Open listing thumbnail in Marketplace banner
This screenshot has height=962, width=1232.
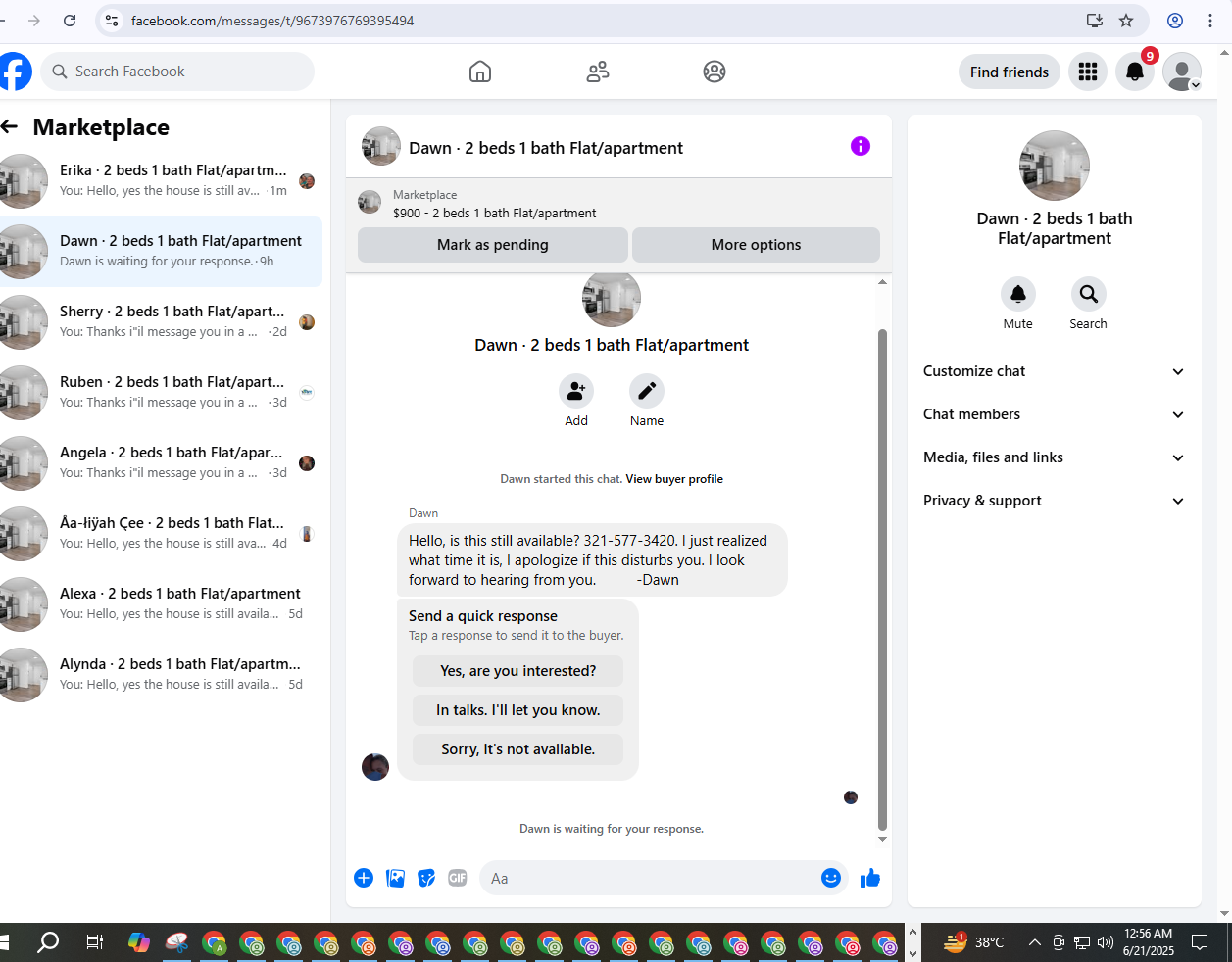tap(370, 203)
